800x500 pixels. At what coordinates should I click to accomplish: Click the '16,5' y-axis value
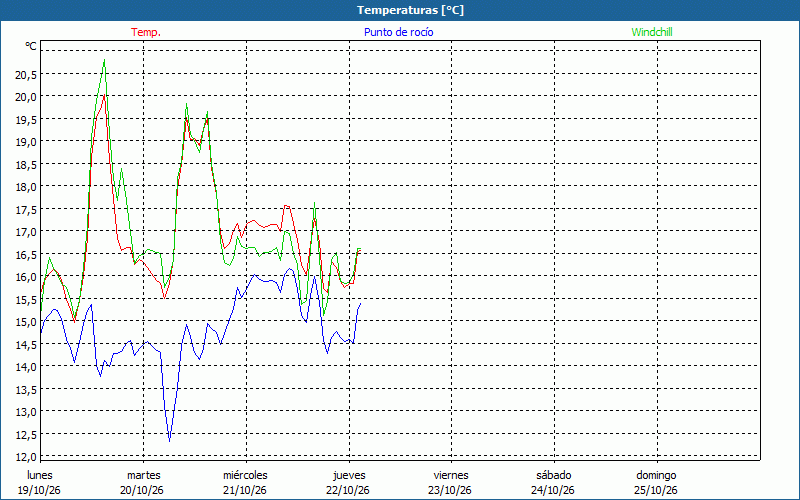[x=26, y=255]
